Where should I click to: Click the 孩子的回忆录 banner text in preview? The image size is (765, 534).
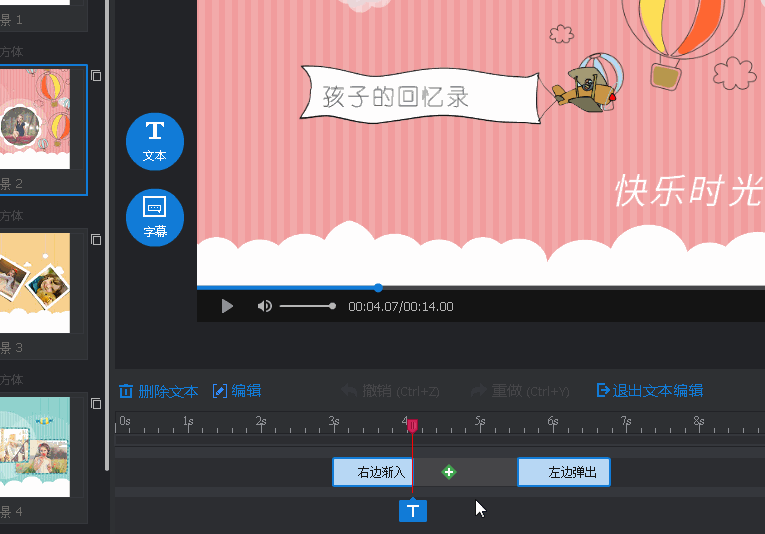pyautogui.click(x=395, y=97)
